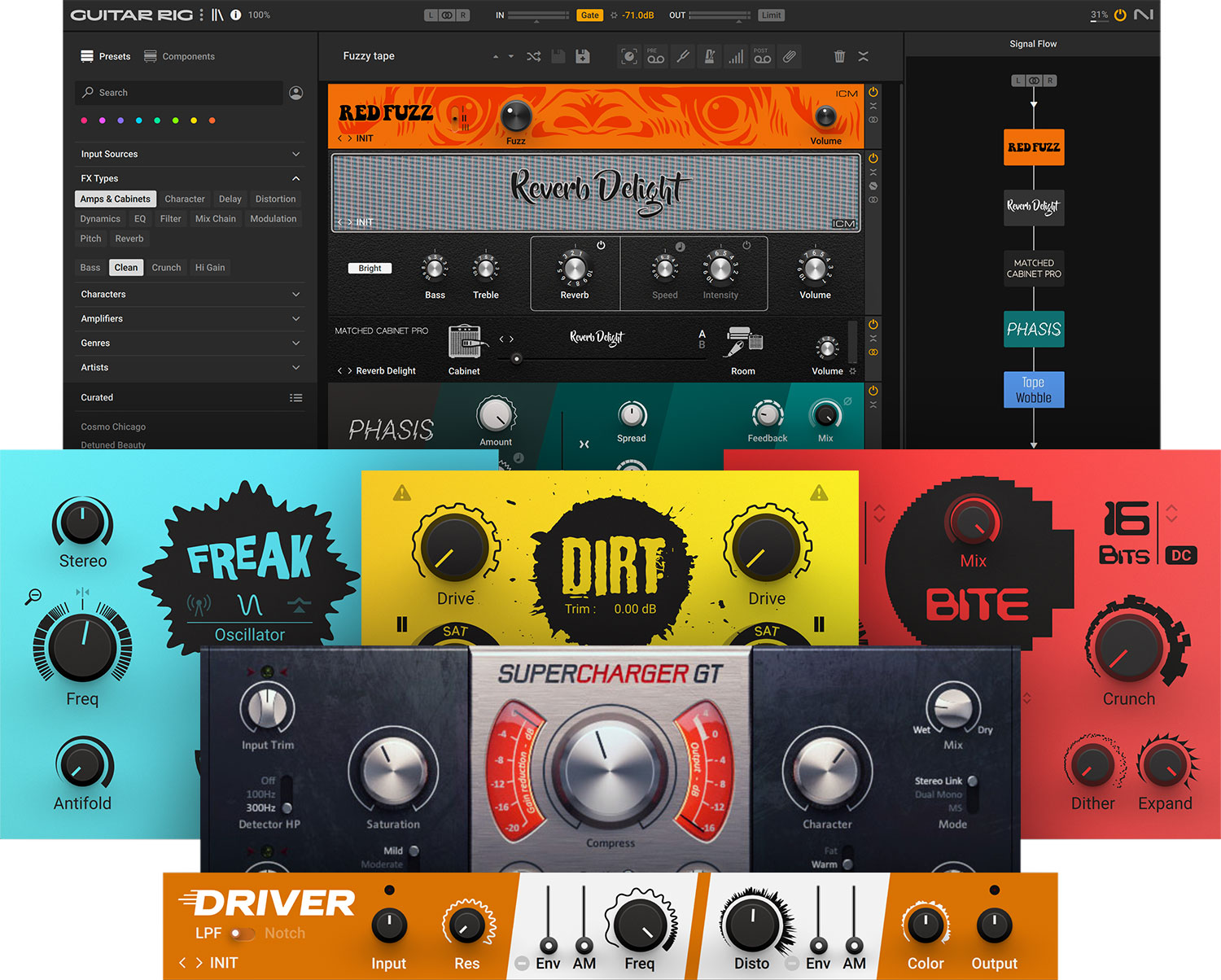Toggle the output Limit button
The image size is (1221, 980).
coord(771,15)
